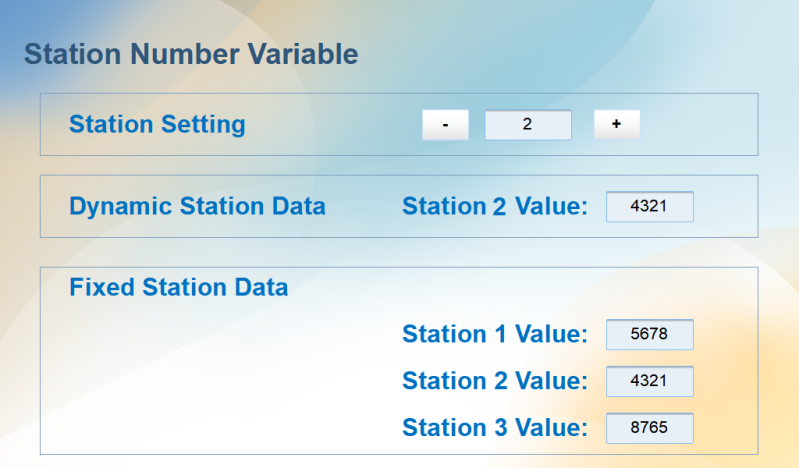Increase station setting with plus button
Screen dimensions: 799x468
pyautogui.click(x=617, y=125)
